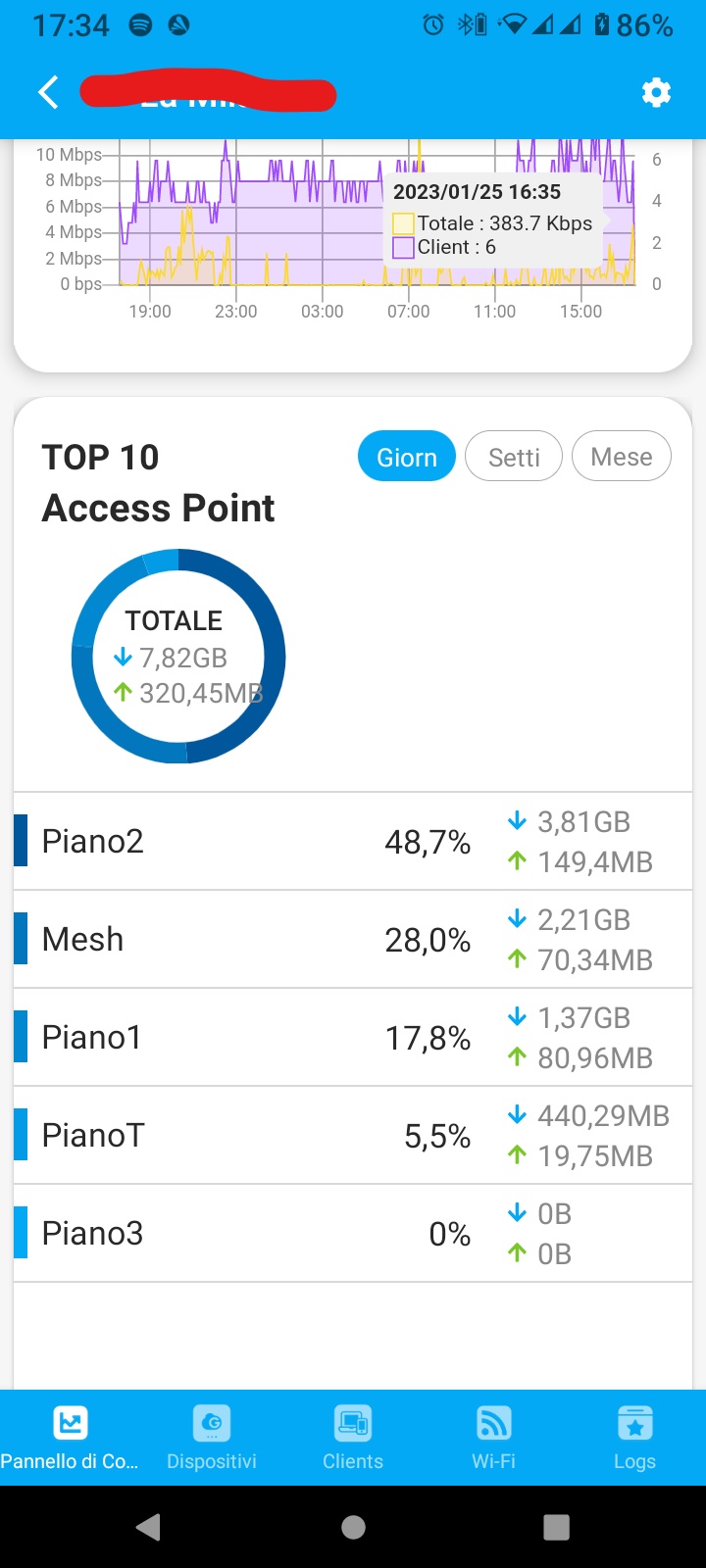Tap Android back navigation button

point(149,1527)
